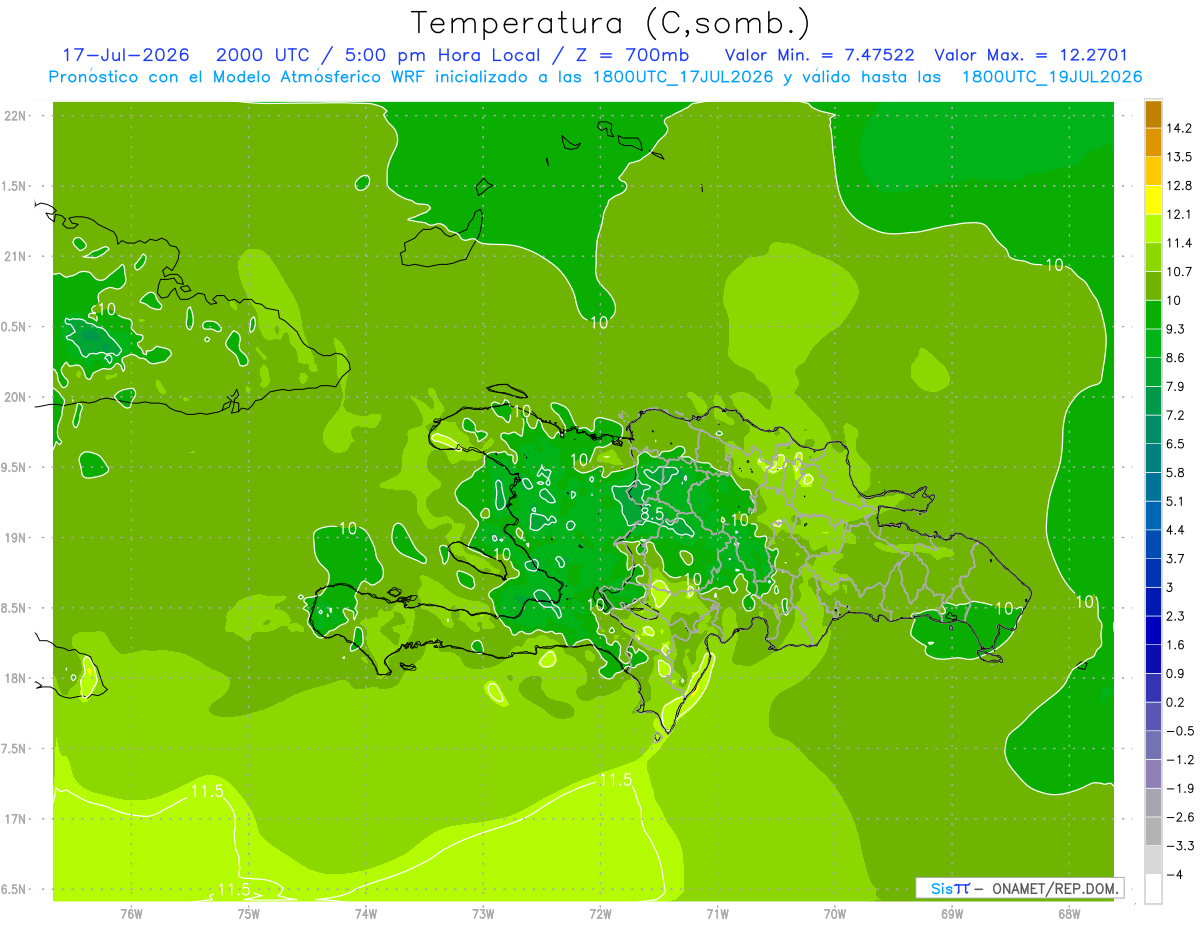Click the "76W" longitude axis label
Image resolution: width=1200 pixels, height=927 pixels.
click(131, 913)
